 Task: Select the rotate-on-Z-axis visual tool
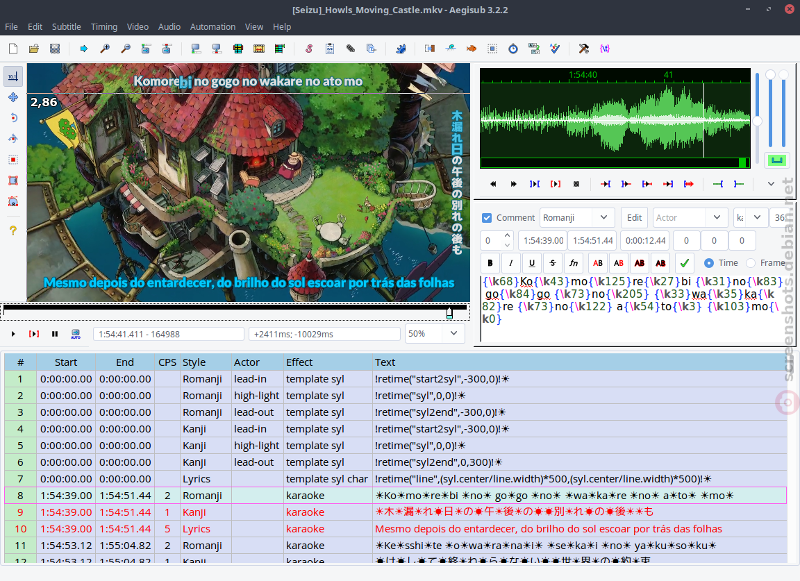coord(13,118)
